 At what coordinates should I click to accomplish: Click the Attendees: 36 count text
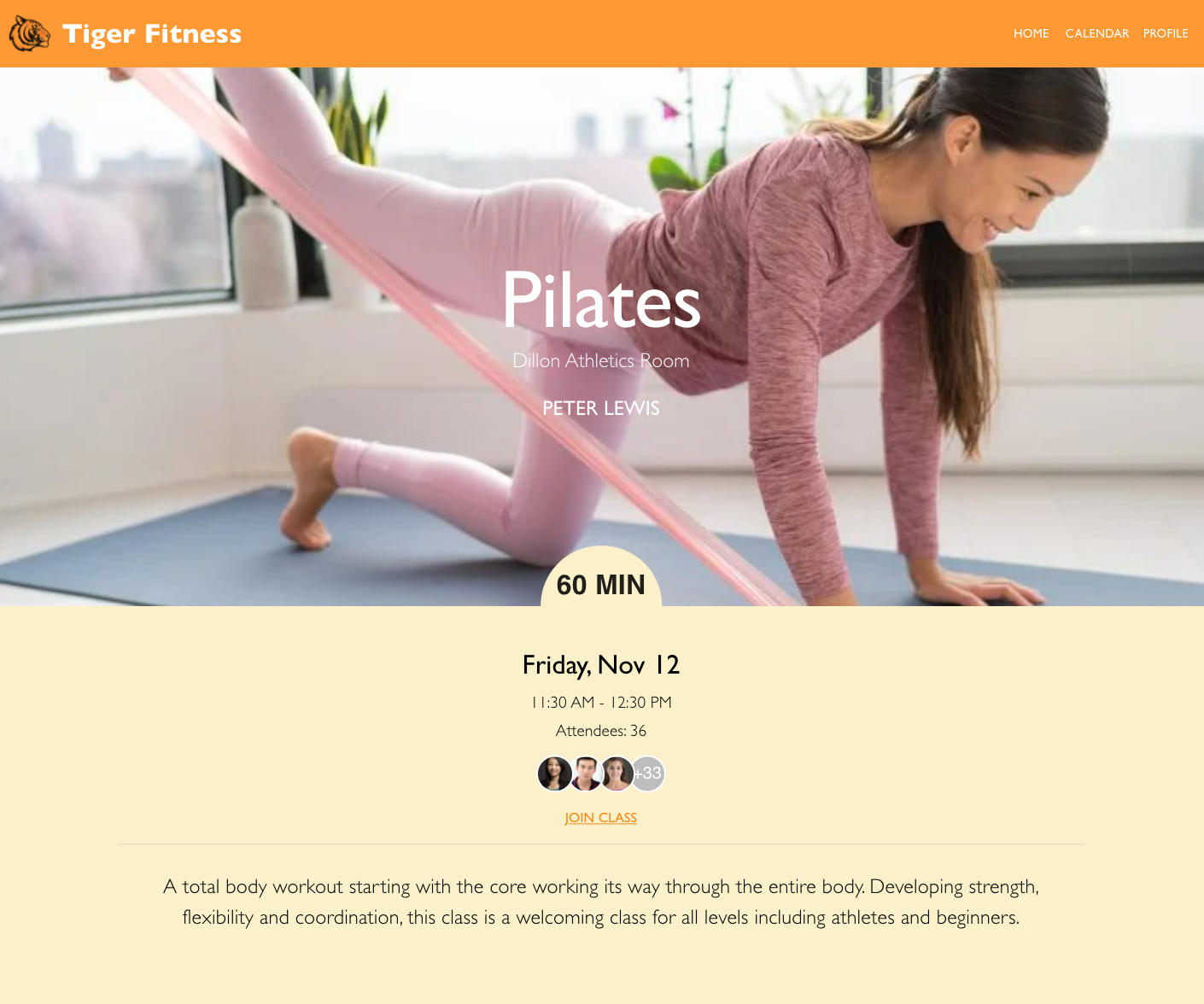(601, 731)
